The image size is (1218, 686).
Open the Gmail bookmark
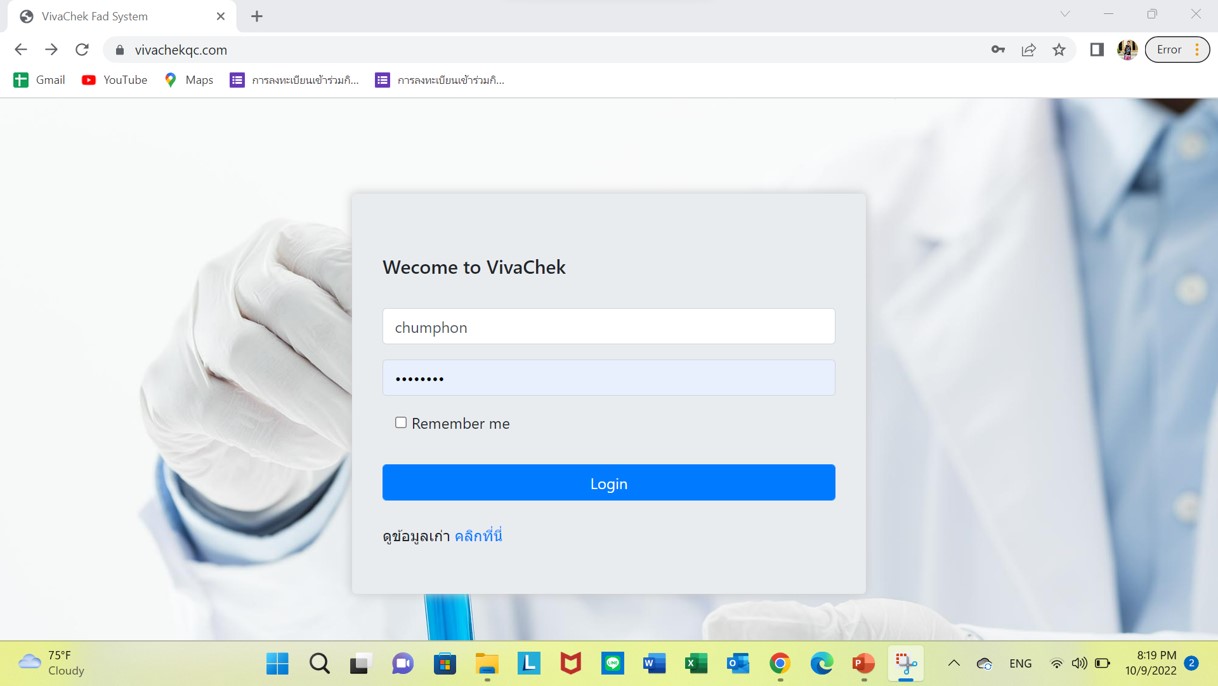click(x=39, y=80)
